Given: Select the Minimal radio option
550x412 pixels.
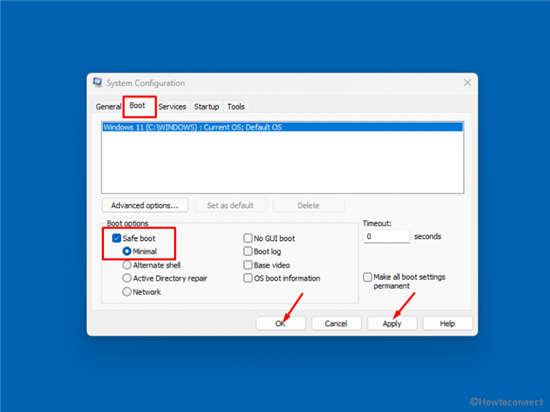Looking at the screenshot, I should (x=127, y=251).
